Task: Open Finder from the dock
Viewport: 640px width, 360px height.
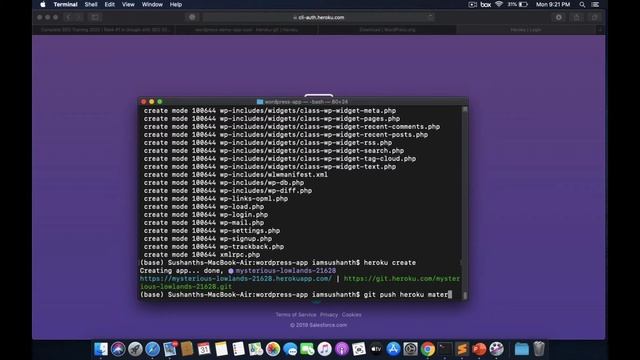Action: pyautogui.click(x=101, y=349)
